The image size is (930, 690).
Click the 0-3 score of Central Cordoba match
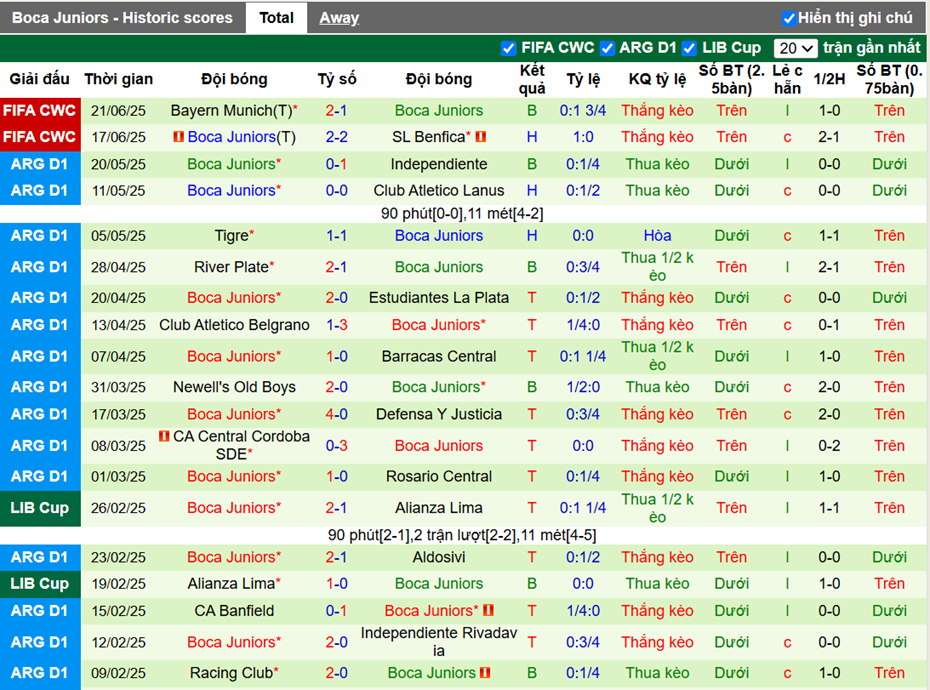[x=336, y=446]
